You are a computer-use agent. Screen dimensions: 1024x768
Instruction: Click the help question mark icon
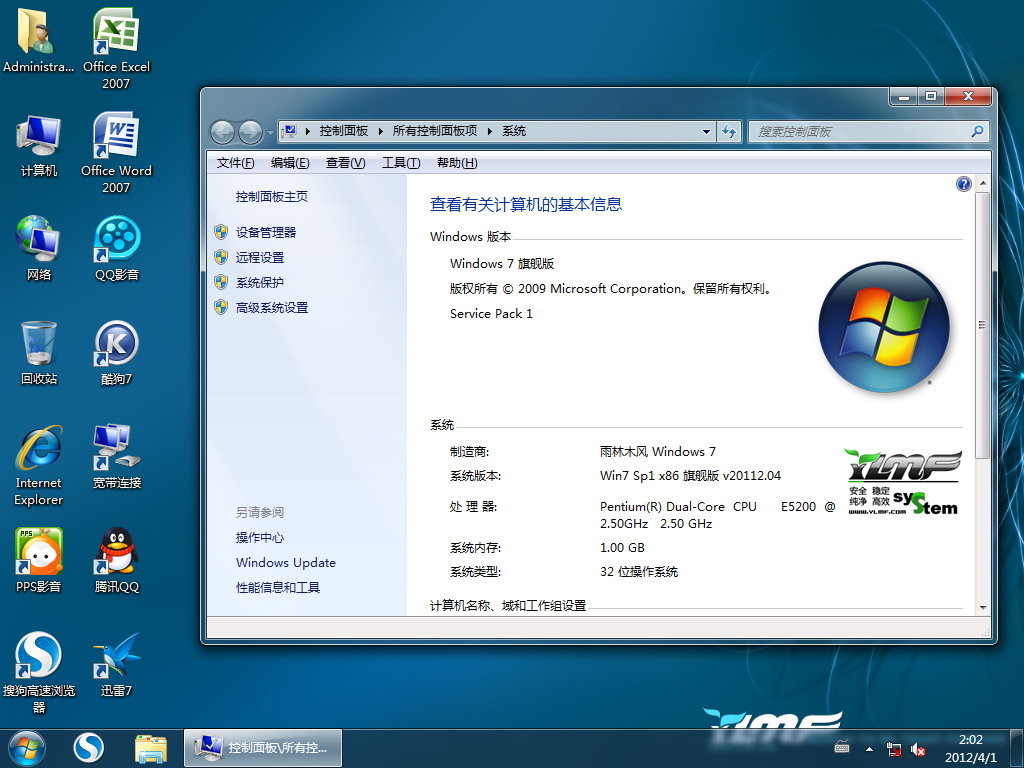963,184
